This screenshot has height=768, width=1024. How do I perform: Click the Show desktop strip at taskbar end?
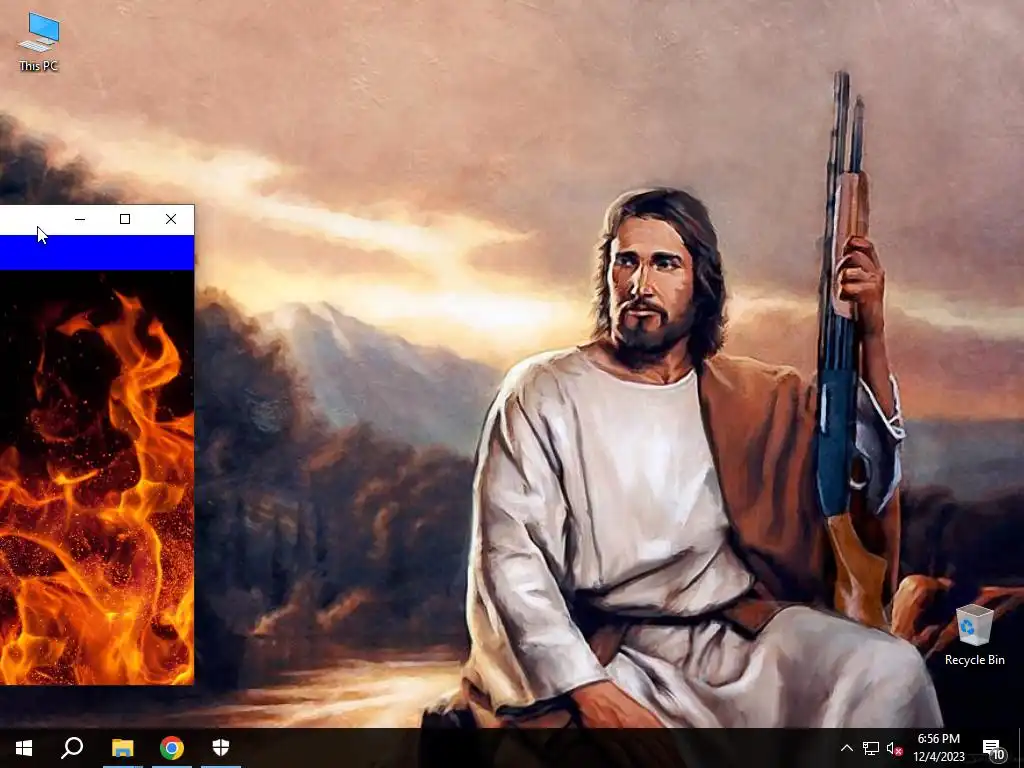1021,748
